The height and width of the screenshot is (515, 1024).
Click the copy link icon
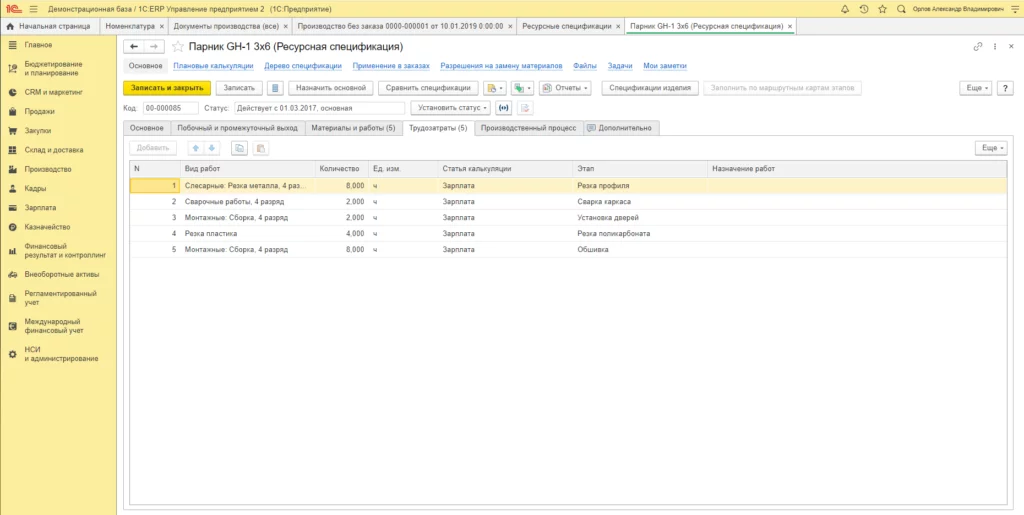click(x=978, y=46)
